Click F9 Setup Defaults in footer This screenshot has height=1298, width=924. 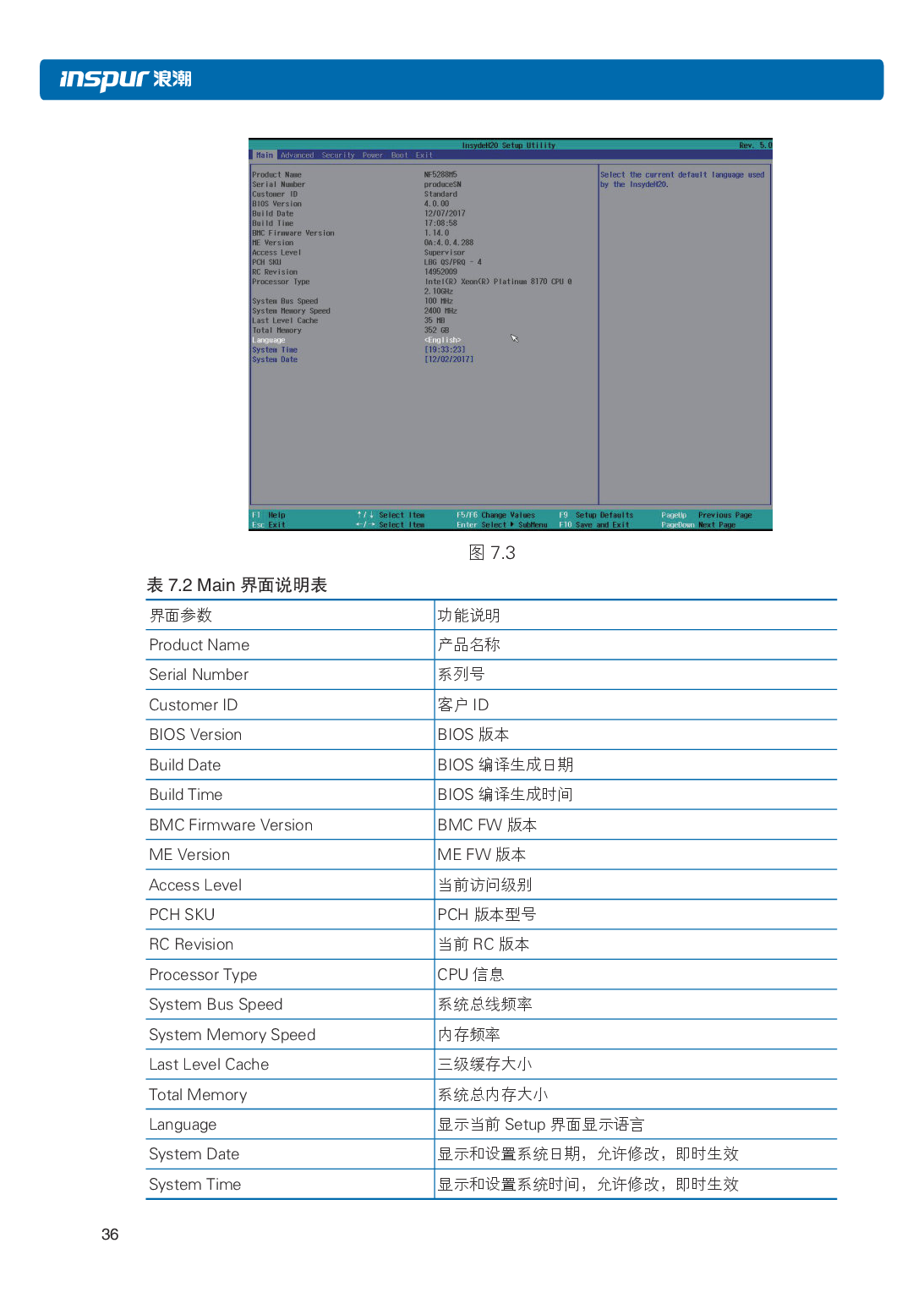click(596, 515)
